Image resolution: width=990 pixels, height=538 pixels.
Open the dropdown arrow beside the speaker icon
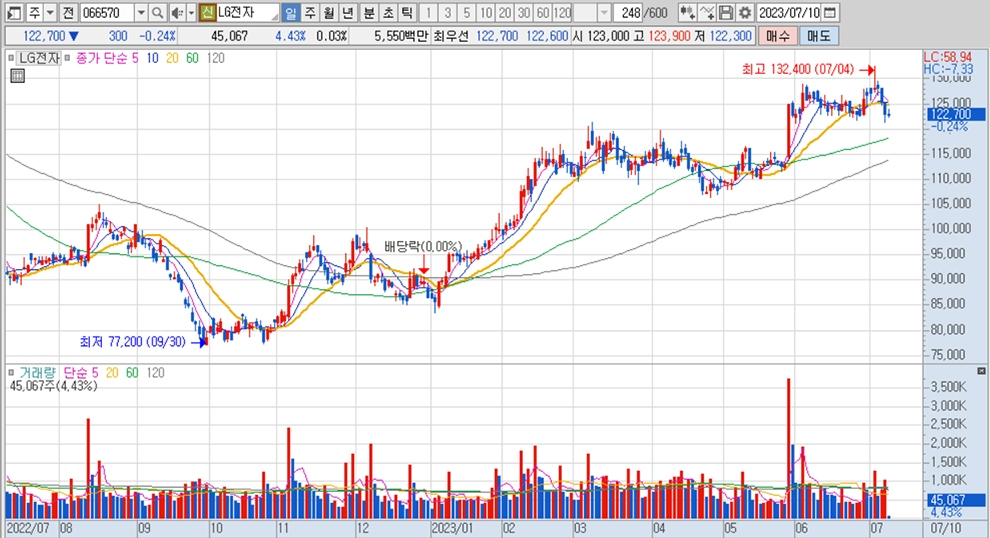[x=190, y=13]
